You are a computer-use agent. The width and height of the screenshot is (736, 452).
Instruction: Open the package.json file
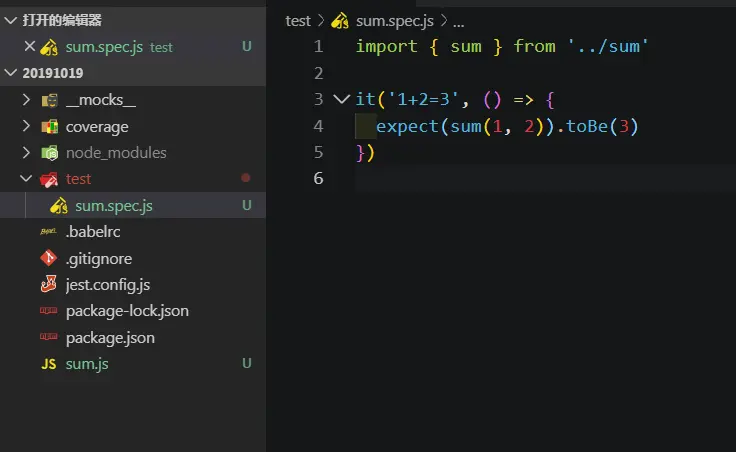click(110, 338)
